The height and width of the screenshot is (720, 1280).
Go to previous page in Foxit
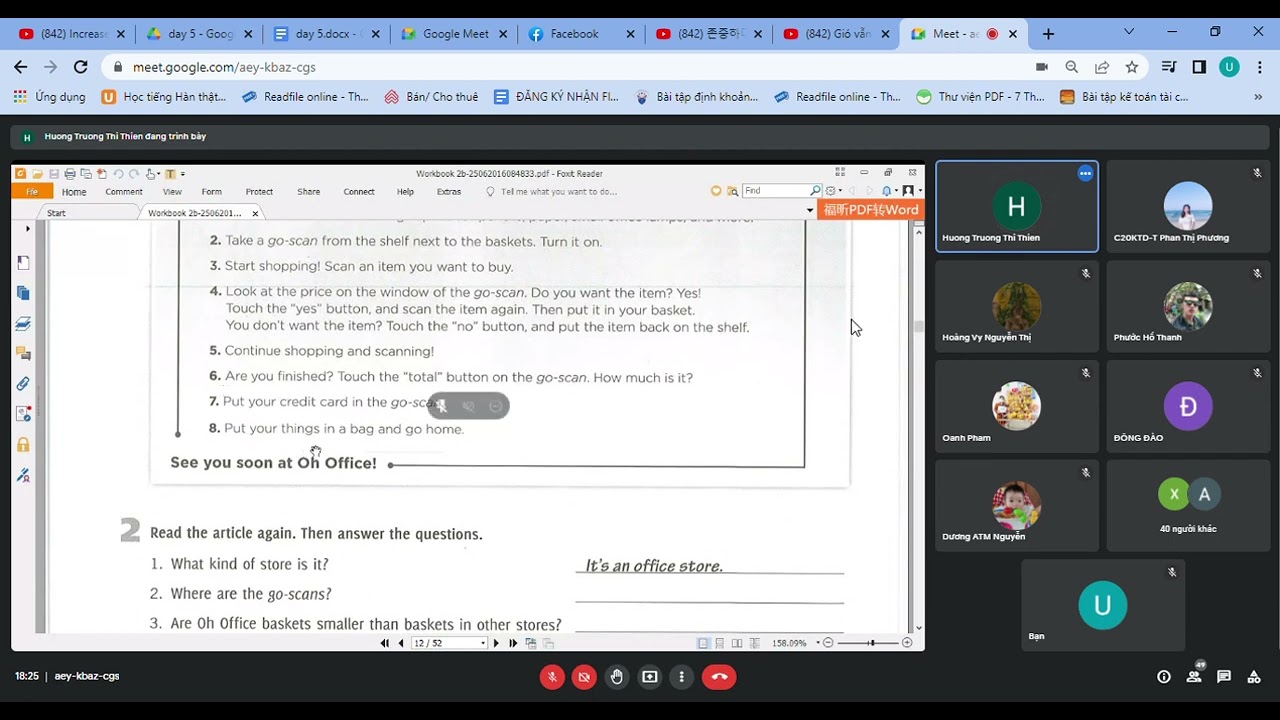[x=401, y=643]
